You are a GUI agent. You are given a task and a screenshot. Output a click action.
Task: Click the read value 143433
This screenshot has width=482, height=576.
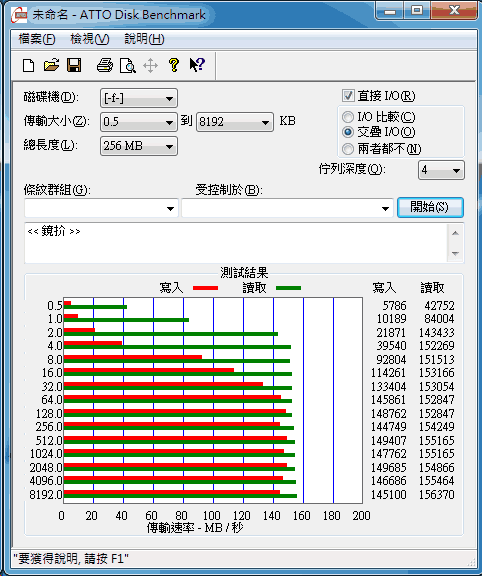[x=437, y=332]
